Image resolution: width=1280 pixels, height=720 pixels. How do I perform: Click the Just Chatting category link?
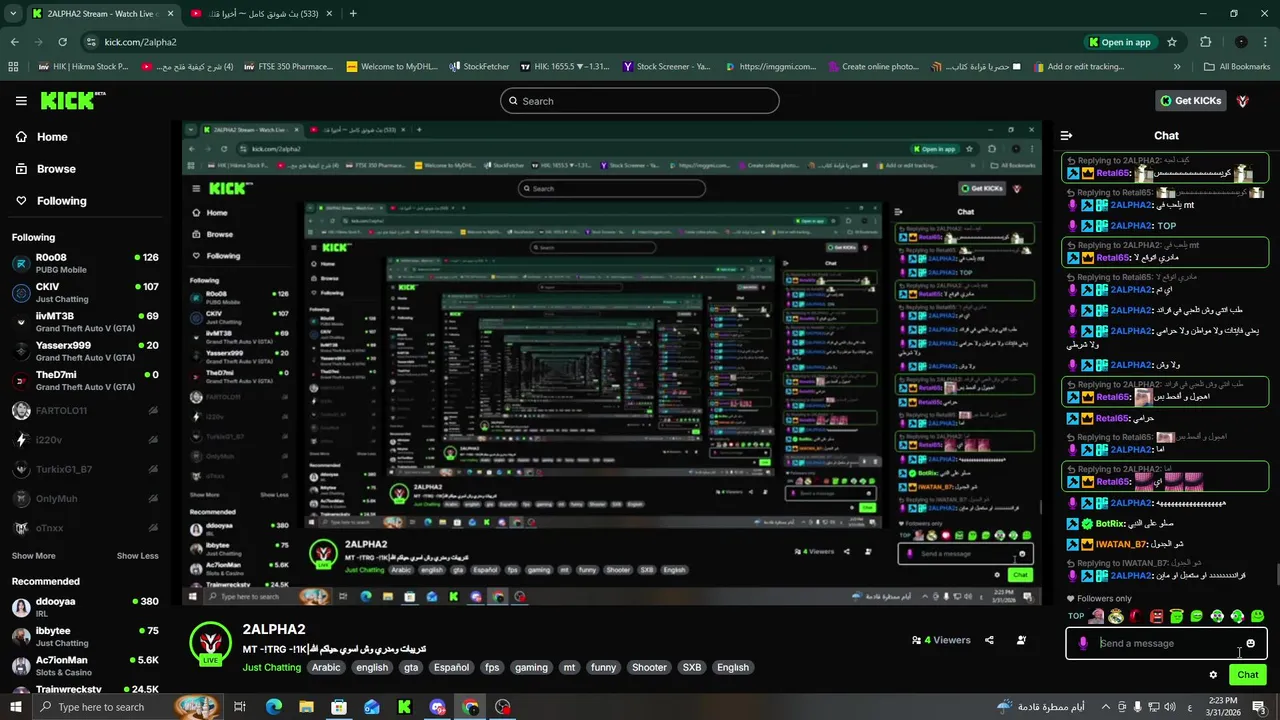(x=270, y=667)
